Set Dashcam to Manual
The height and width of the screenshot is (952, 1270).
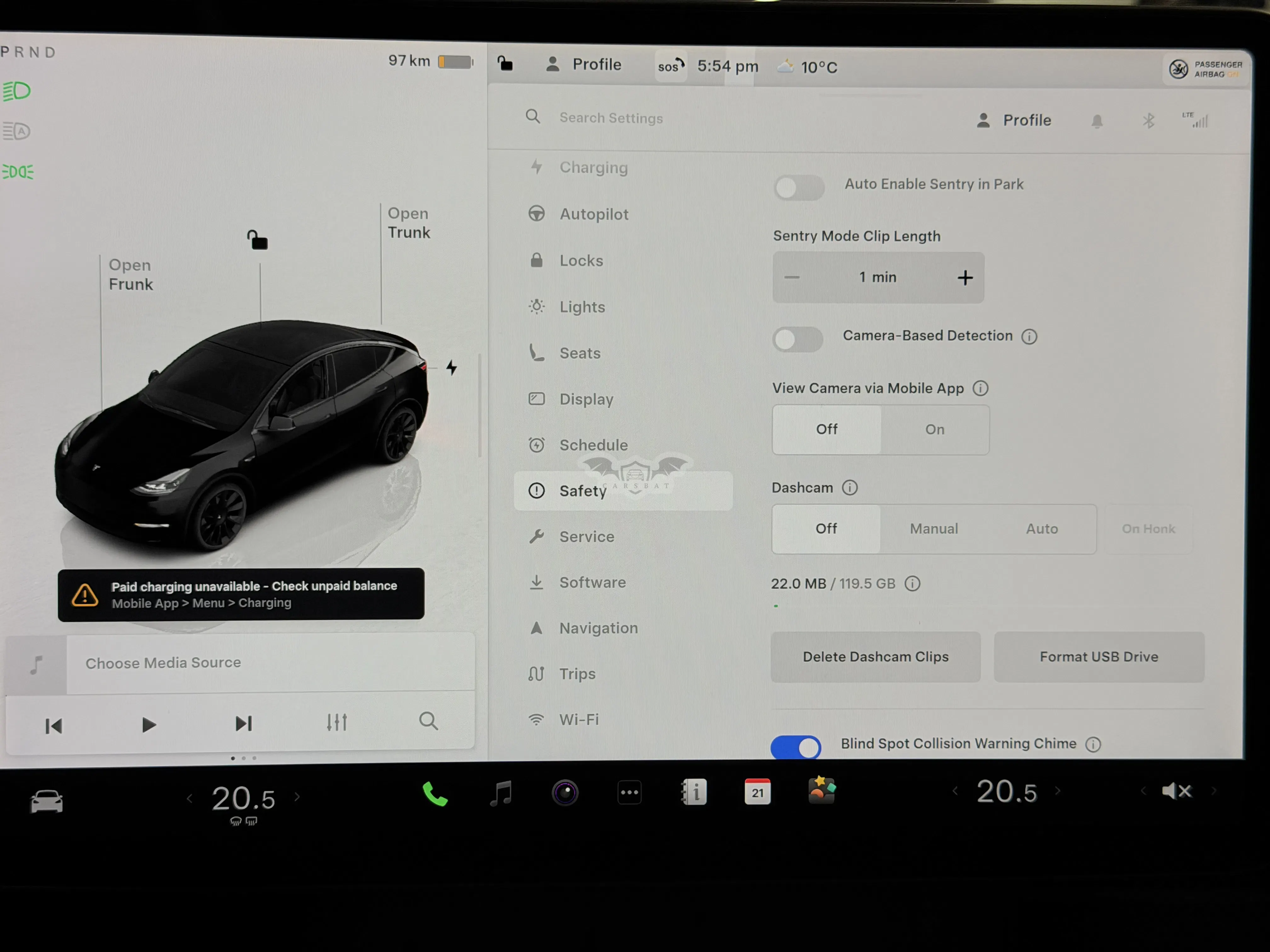point(934,529)
